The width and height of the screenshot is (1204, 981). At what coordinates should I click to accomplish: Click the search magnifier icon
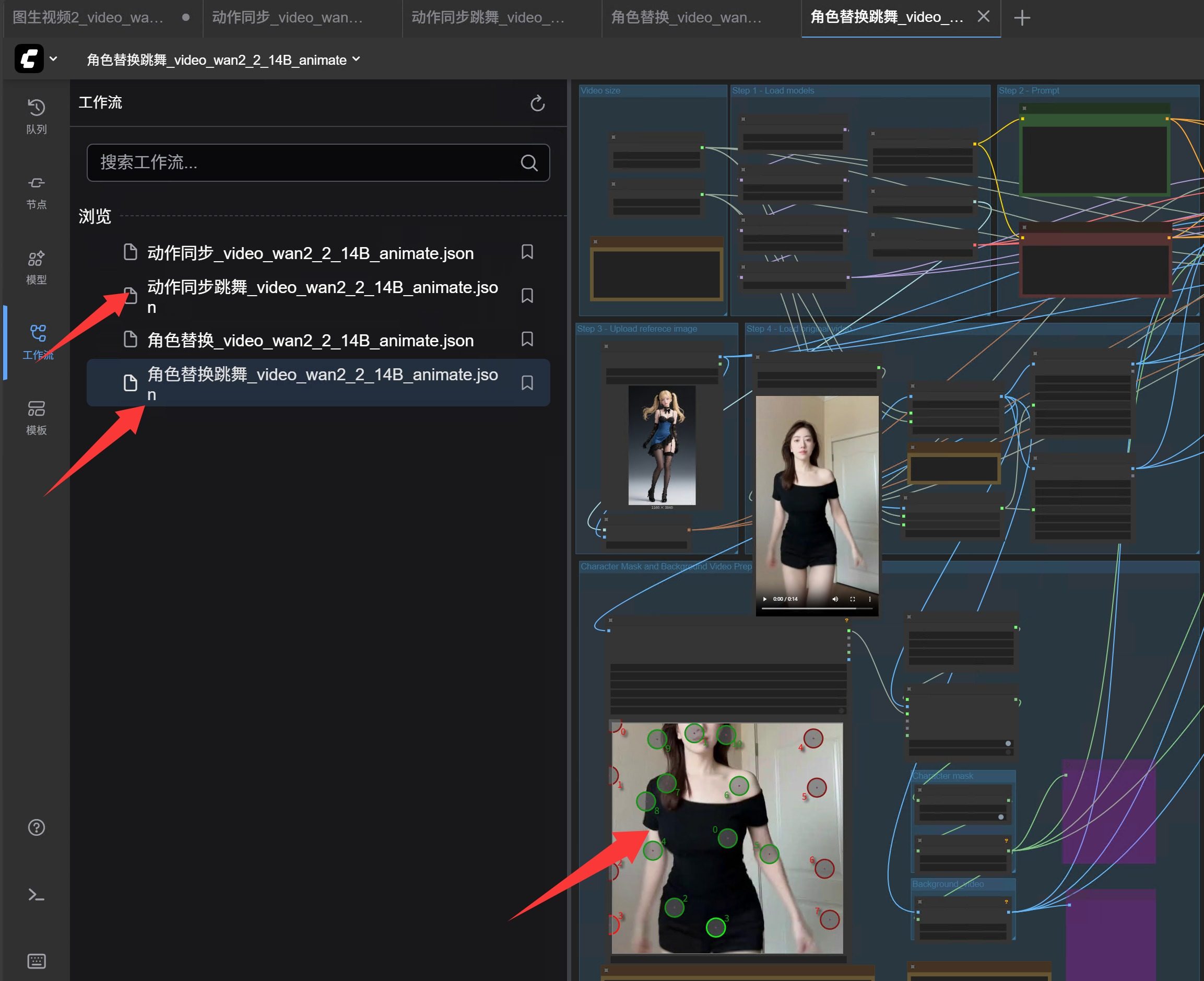(528, 163)
